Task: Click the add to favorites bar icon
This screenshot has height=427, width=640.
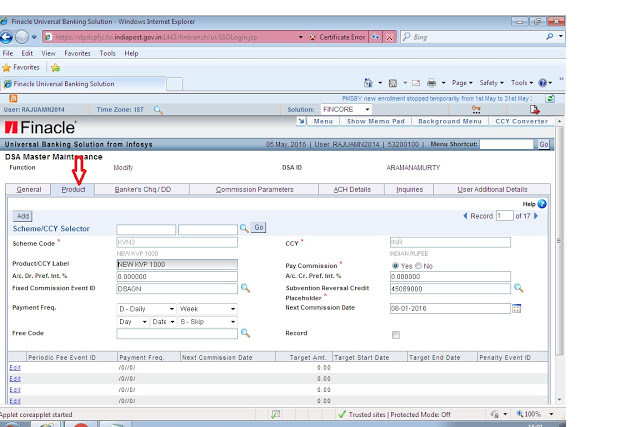Action: click(56, 67)
